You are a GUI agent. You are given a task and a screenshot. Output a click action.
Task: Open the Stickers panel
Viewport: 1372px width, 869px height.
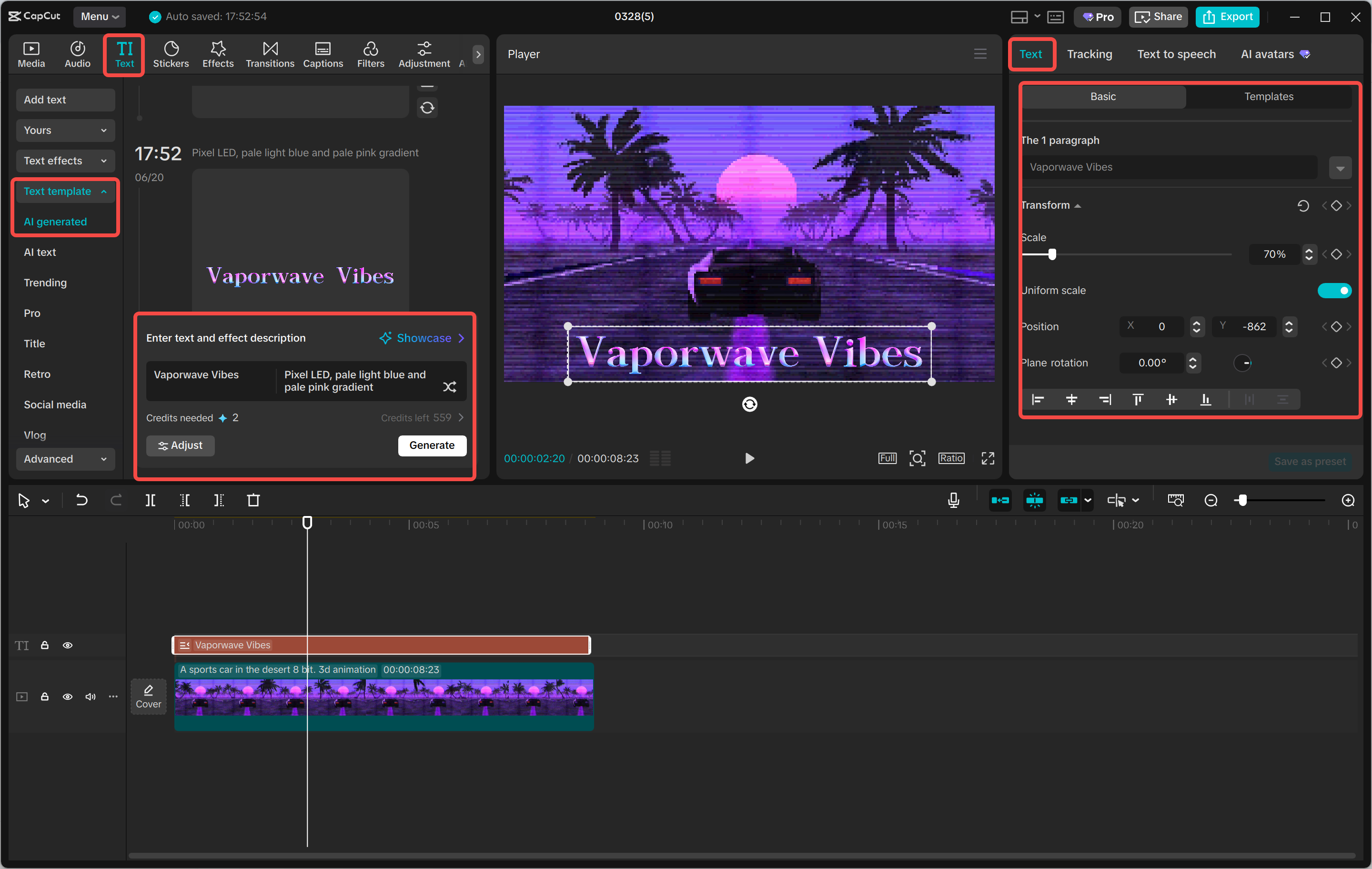coord(171,54)
